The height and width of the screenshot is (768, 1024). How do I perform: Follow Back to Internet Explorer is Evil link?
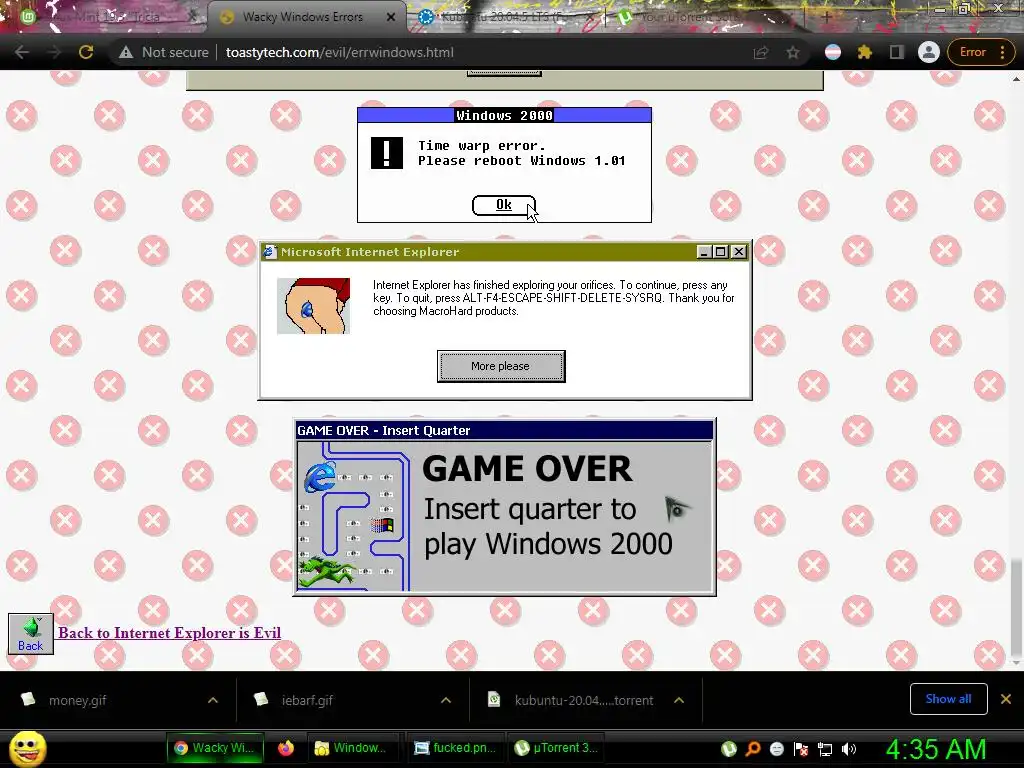[x=169, y=633]
